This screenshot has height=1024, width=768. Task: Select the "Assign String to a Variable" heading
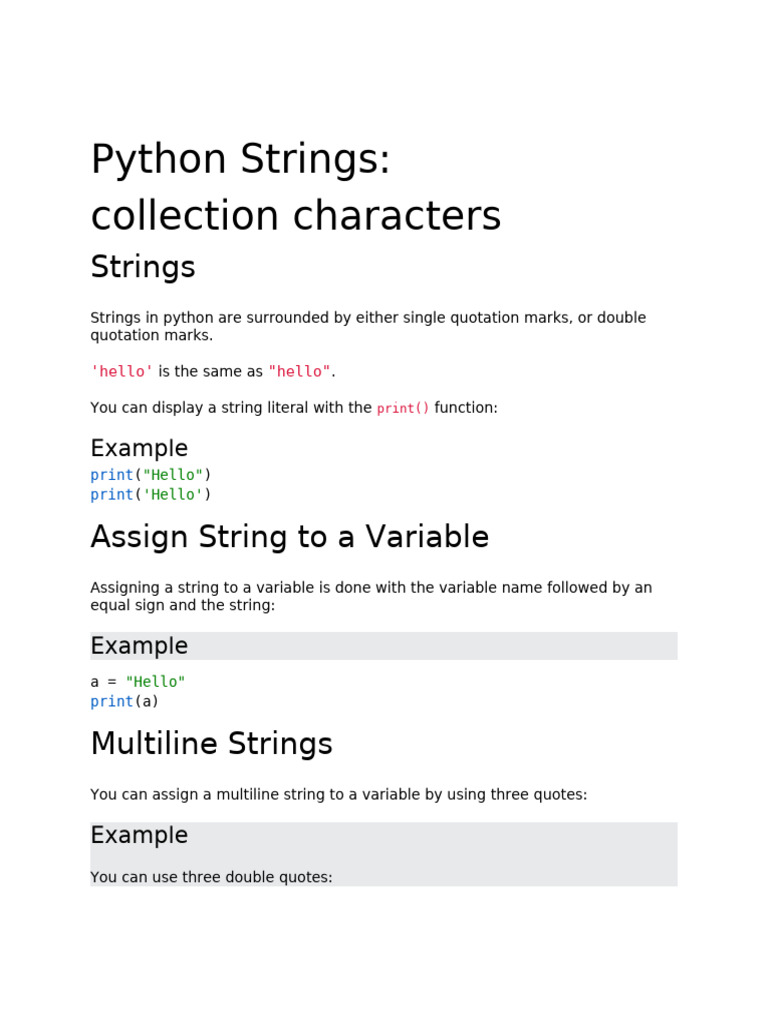tap(290, 537)
